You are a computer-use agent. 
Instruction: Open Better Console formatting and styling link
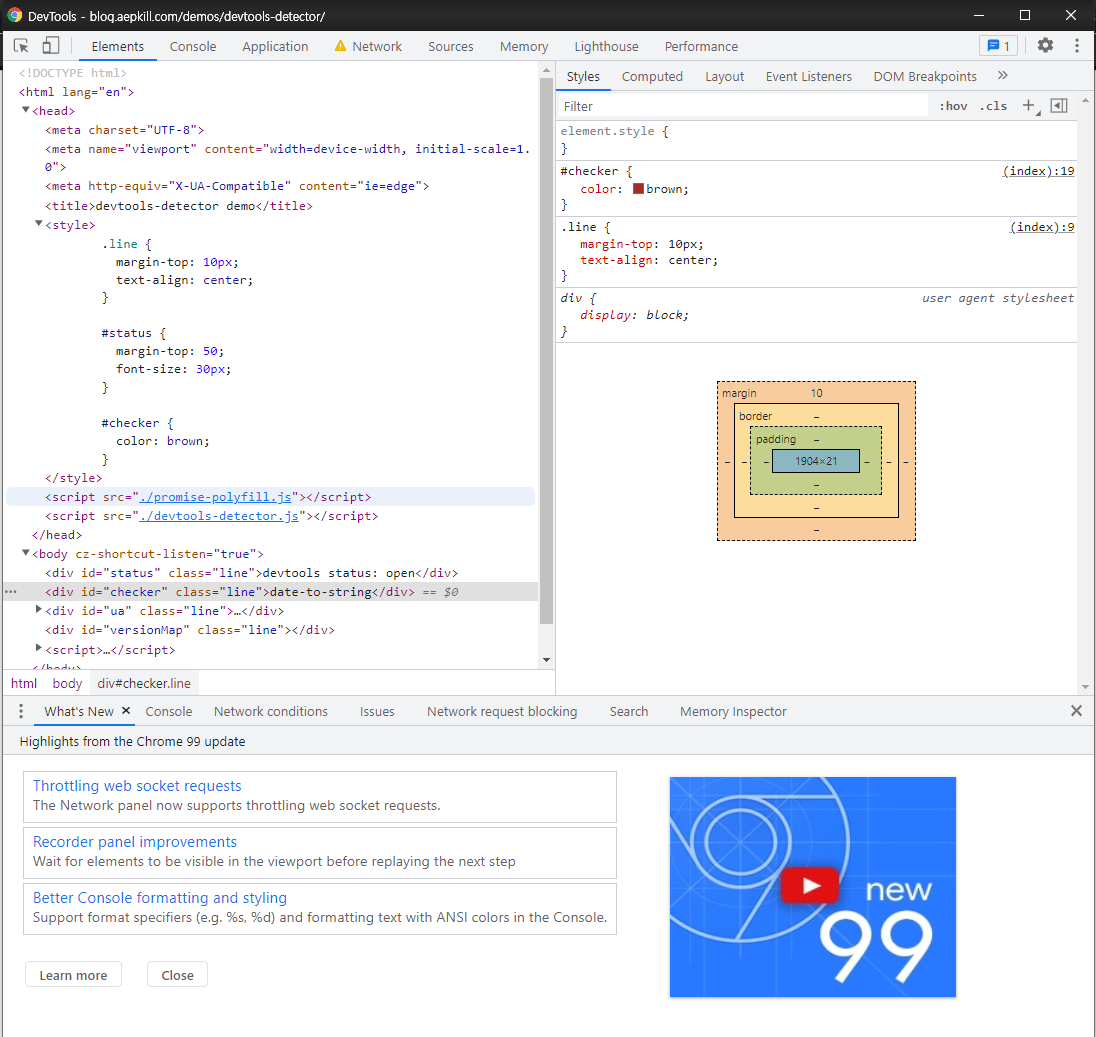click(160, 897)
